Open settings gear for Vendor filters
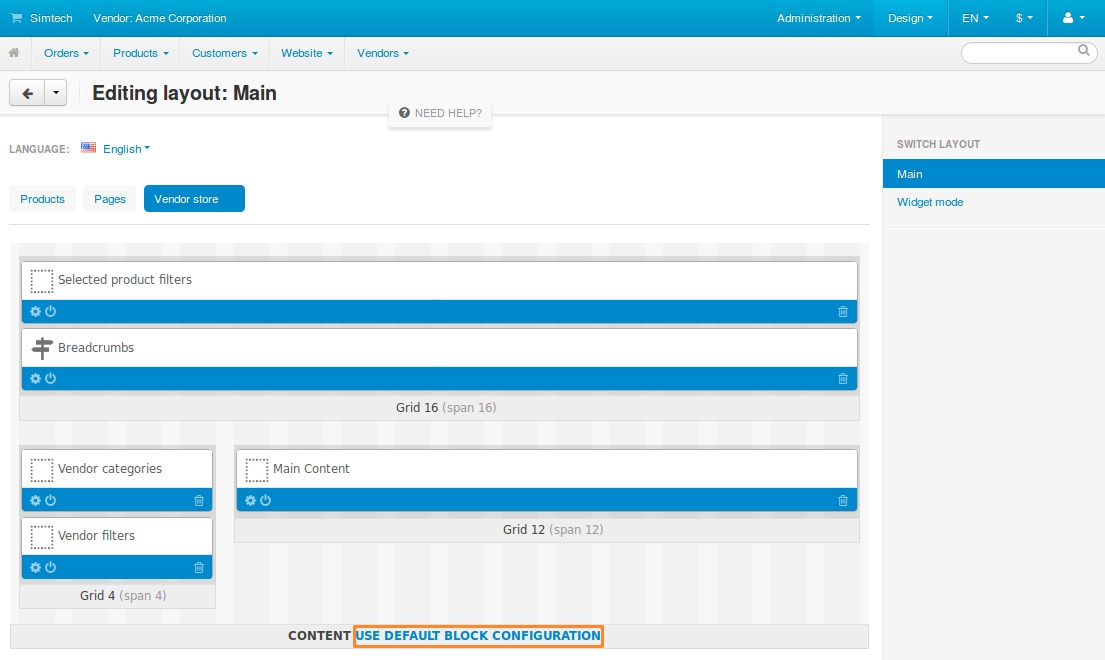Screen dimensions: 1105x660 35,567
